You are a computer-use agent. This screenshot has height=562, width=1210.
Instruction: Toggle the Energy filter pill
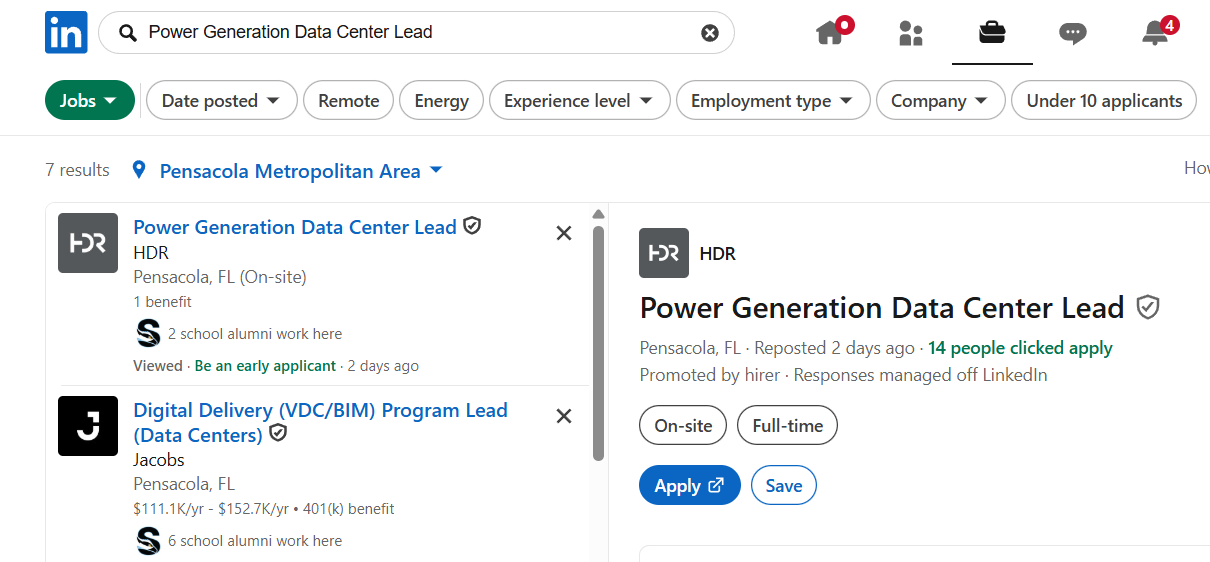coord(442,100)
